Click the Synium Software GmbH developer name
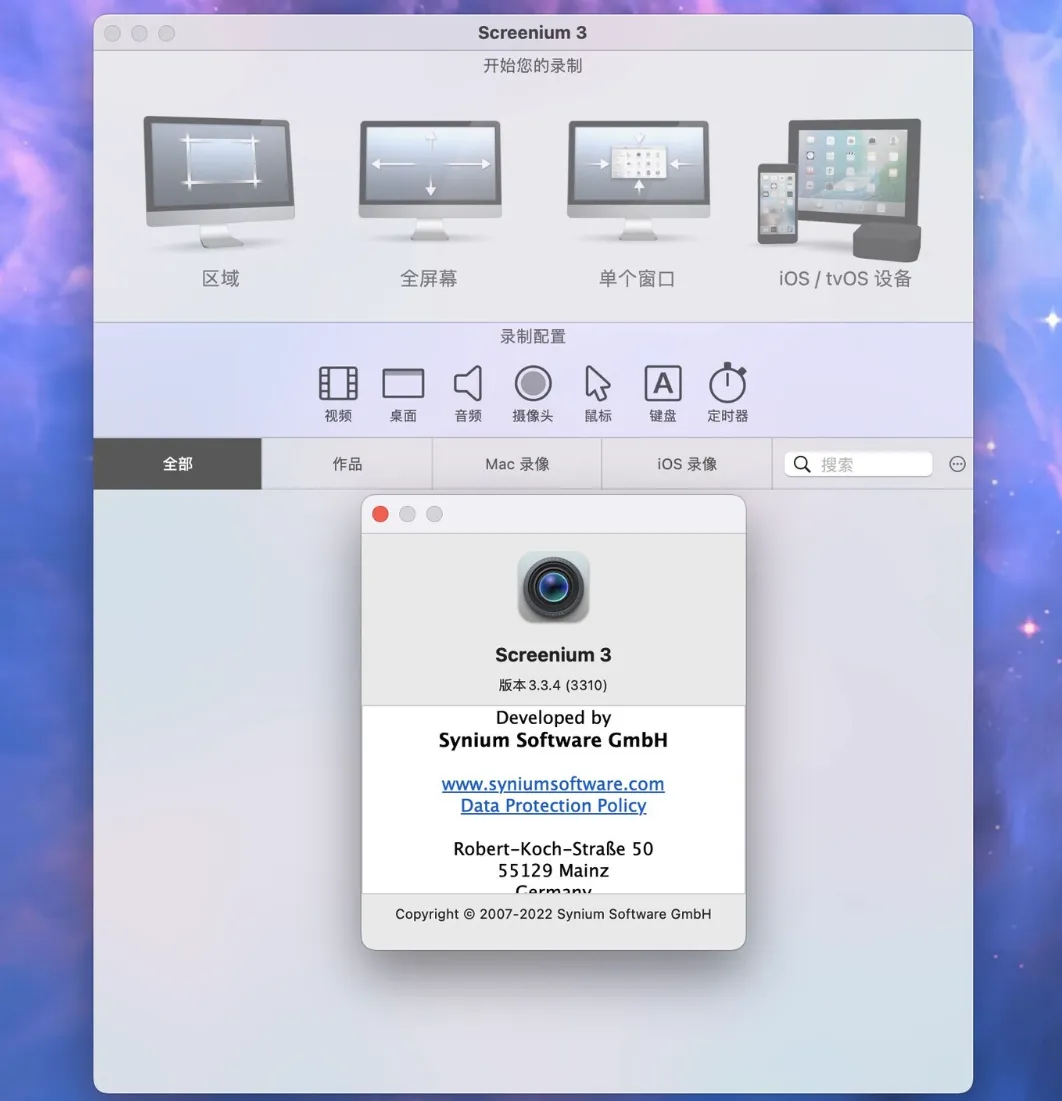The height and width of the screenshot is (1101, 1062). [x=553, y=740]
